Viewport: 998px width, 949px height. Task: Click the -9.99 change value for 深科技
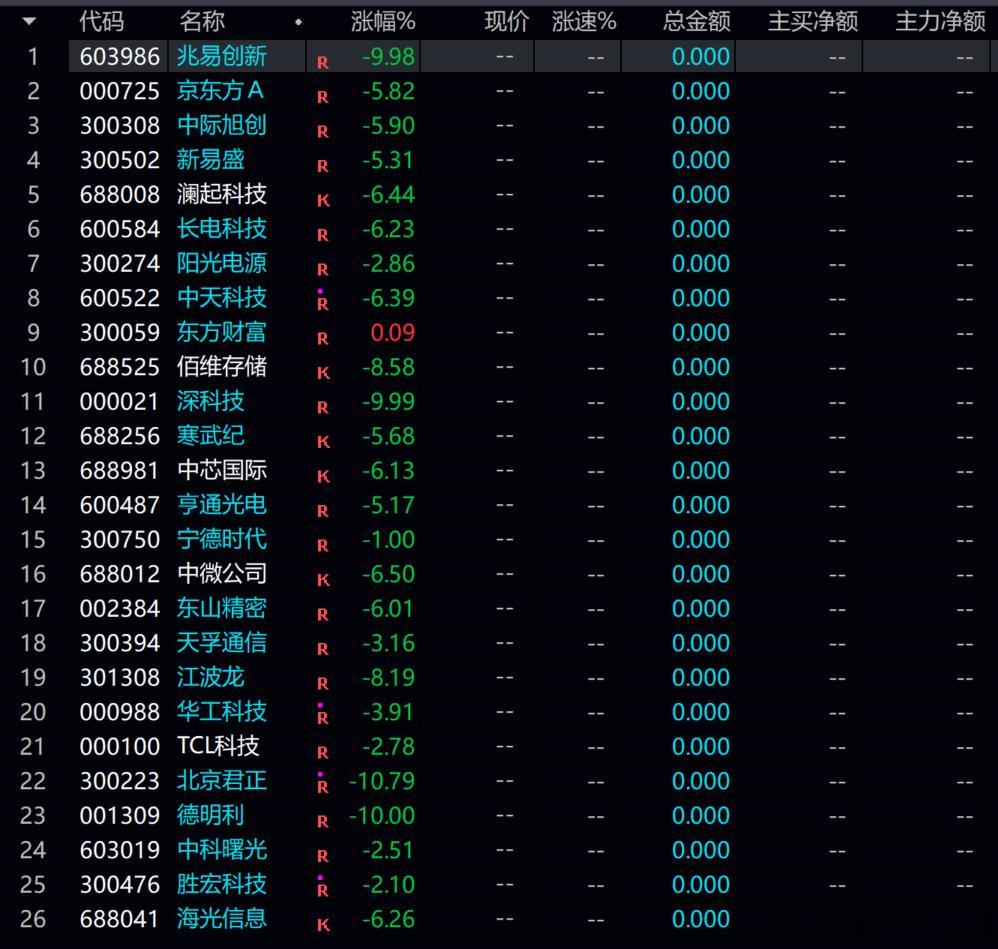click(x=388, y=402)
